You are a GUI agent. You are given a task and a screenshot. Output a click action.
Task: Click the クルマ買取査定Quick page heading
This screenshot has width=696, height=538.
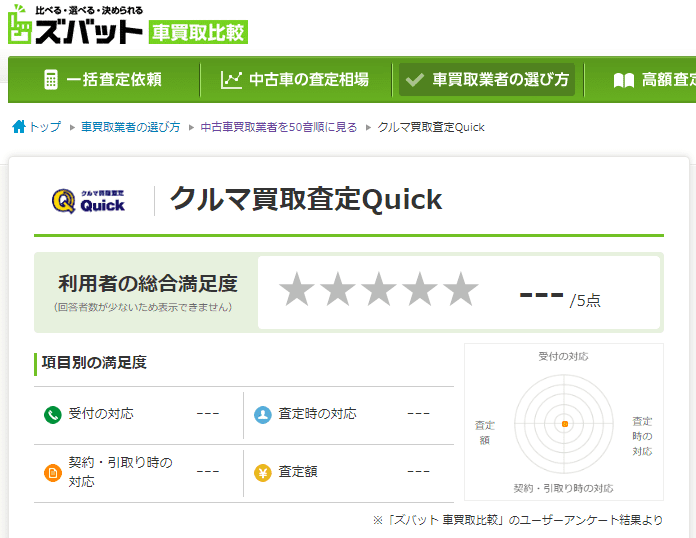tap(306, 199)
